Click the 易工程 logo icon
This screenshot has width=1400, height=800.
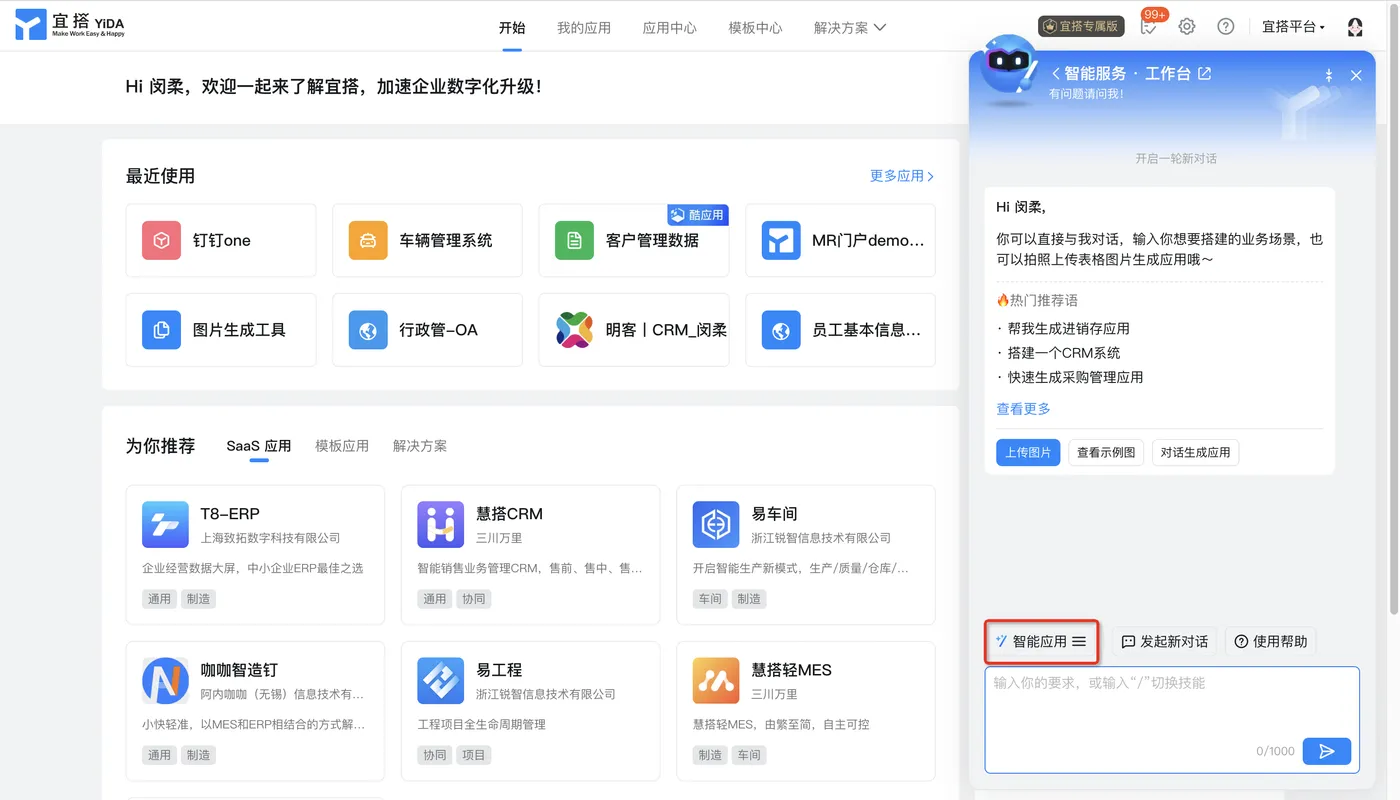click(441, 681)
